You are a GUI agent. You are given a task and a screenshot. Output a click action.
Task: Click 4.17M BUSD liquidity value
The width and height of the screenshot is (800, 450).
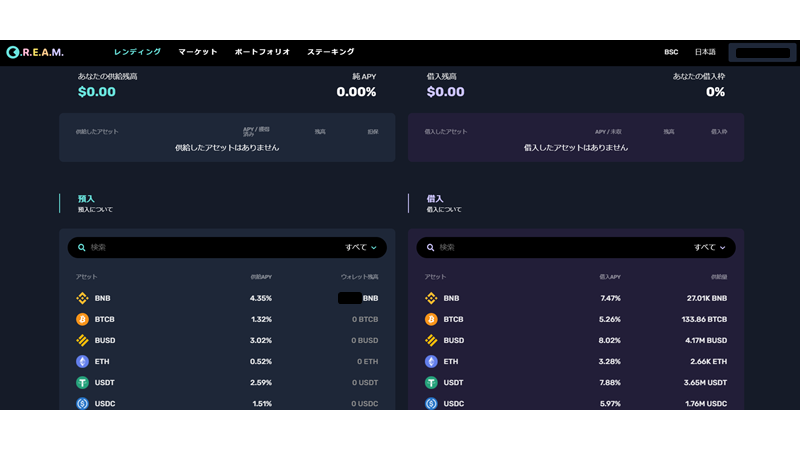706,340
